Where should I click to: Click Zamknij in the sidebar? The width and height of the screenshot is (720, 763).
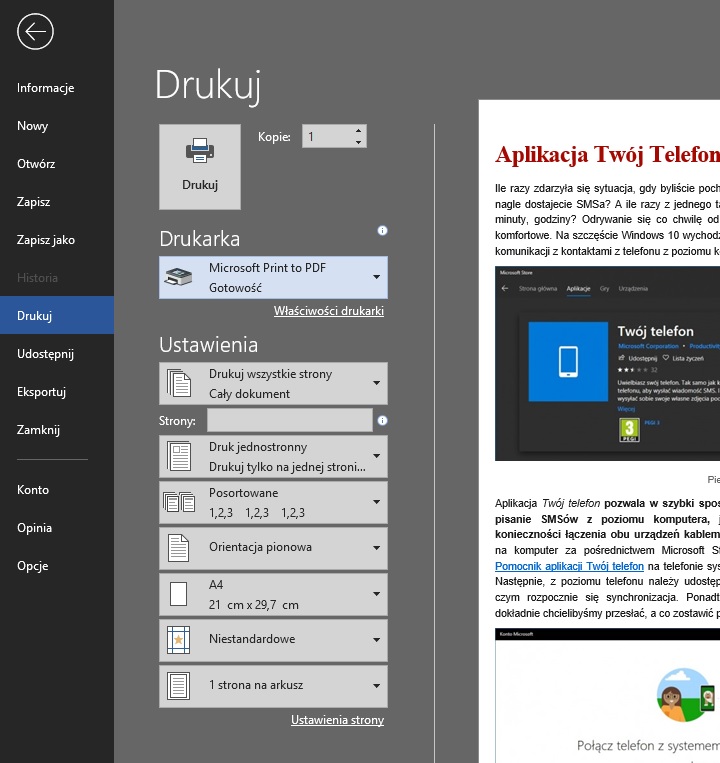[x=57, y=430]
